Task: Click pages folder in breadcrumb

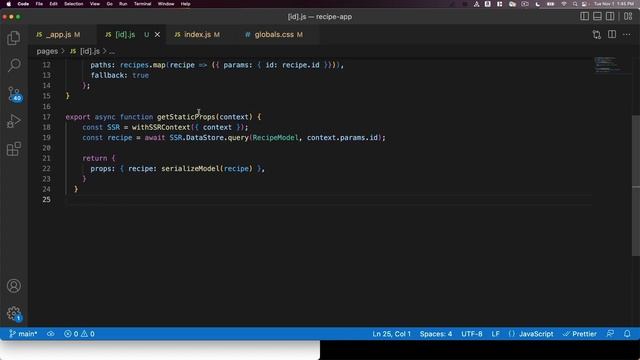Action: tap(47, 51)
